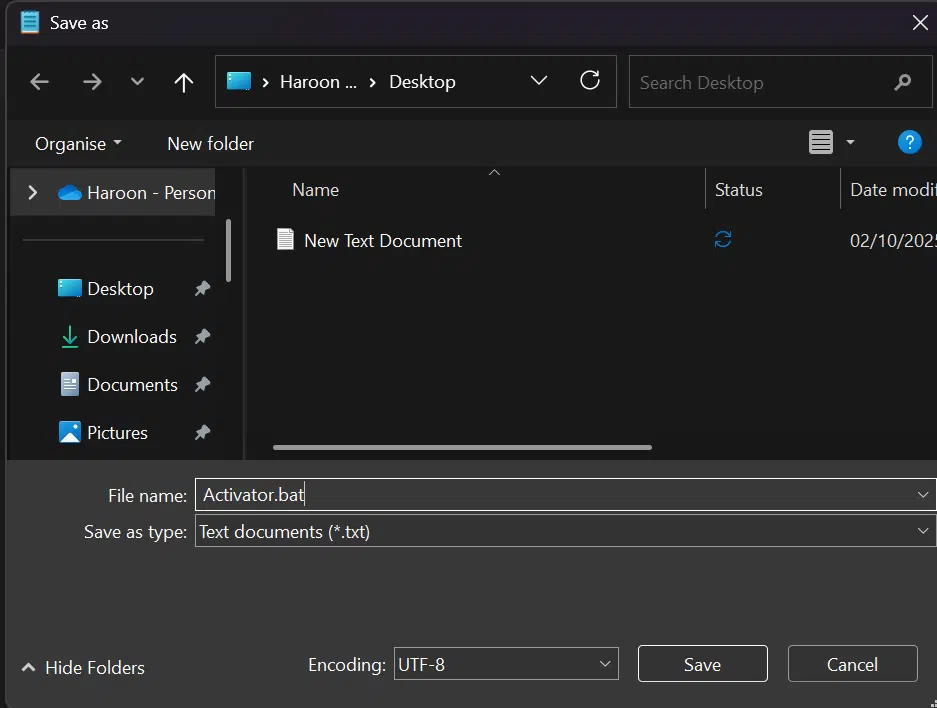Click the Forward navigation arrow
This screenshot has width=937, height=708.
[x=92, y=82]
